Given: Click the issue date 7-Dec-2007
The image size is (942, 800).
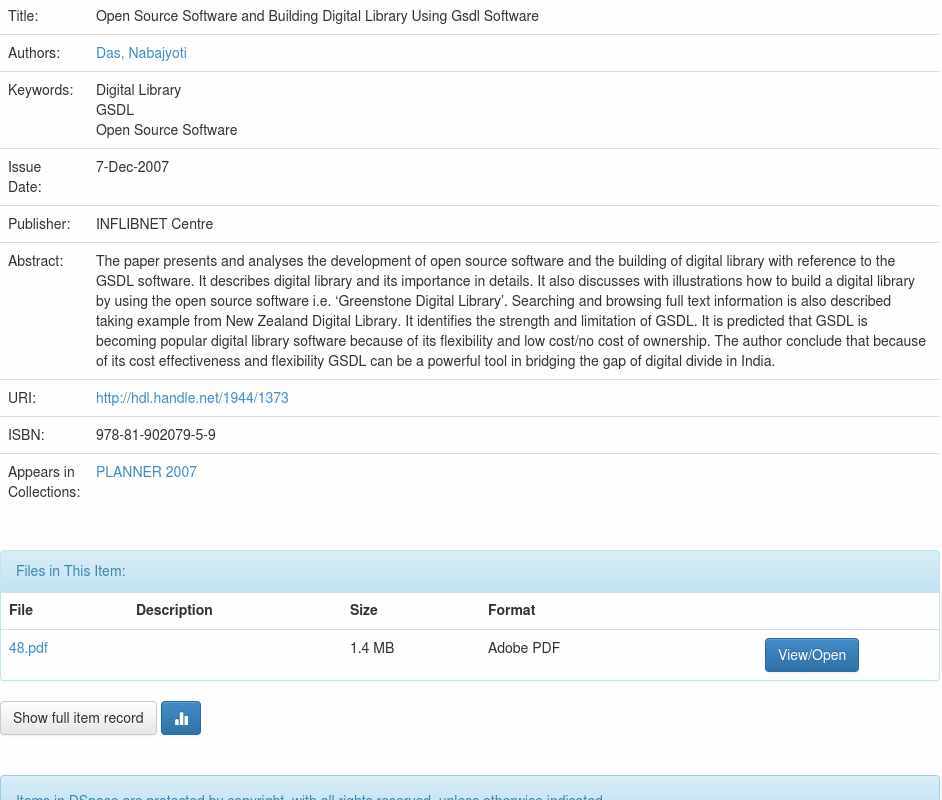Looking at the screenshot, I should [132, 167].
